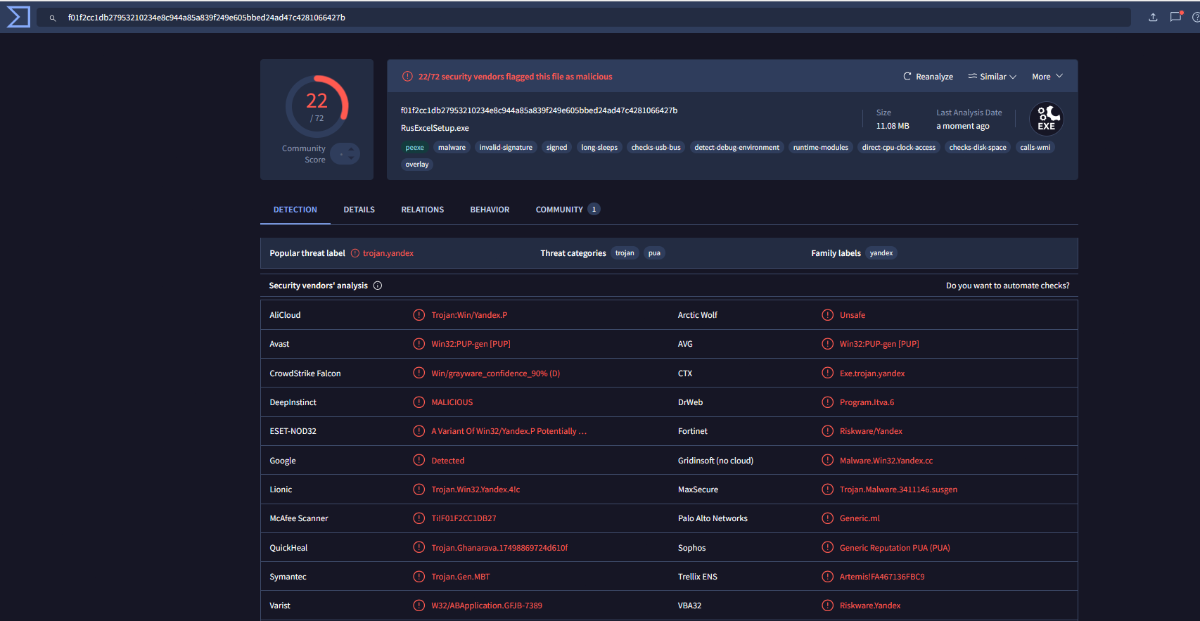The image size is (1200, 621).
Task: Click the alert icon in the Varist row
Action: coord(419,606)
